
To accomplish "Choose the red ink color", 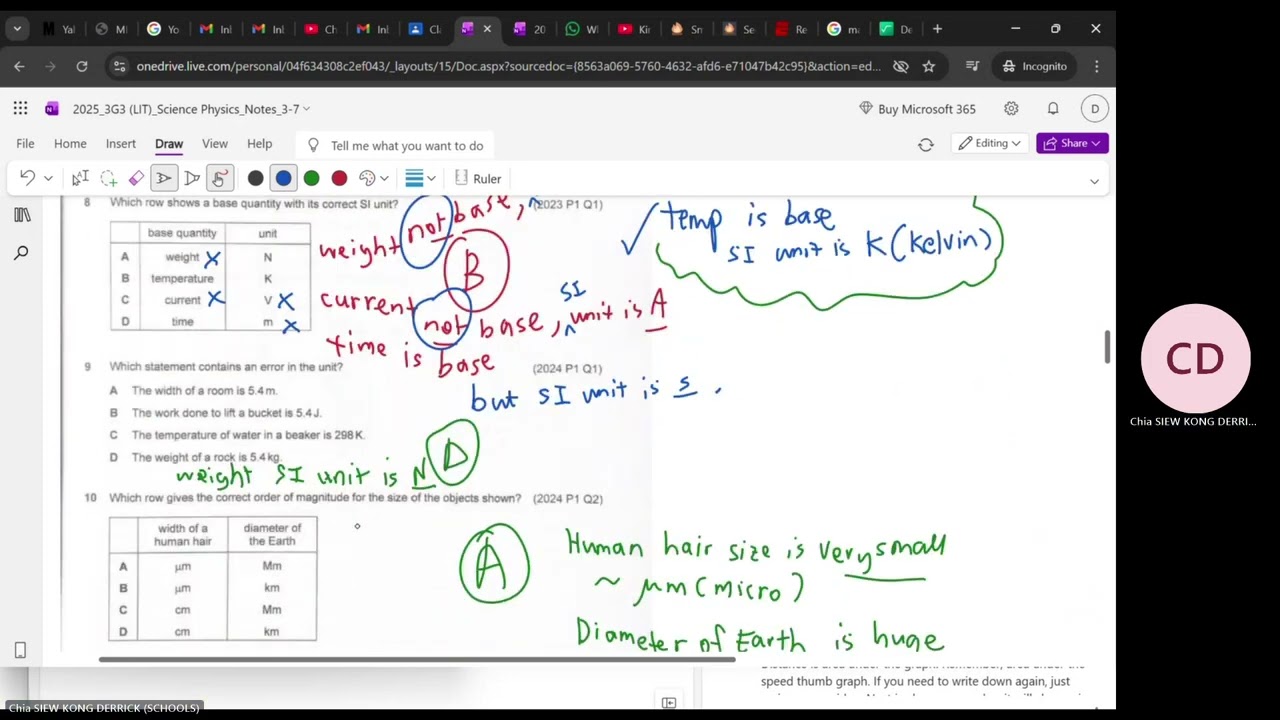I will point(340,178).
